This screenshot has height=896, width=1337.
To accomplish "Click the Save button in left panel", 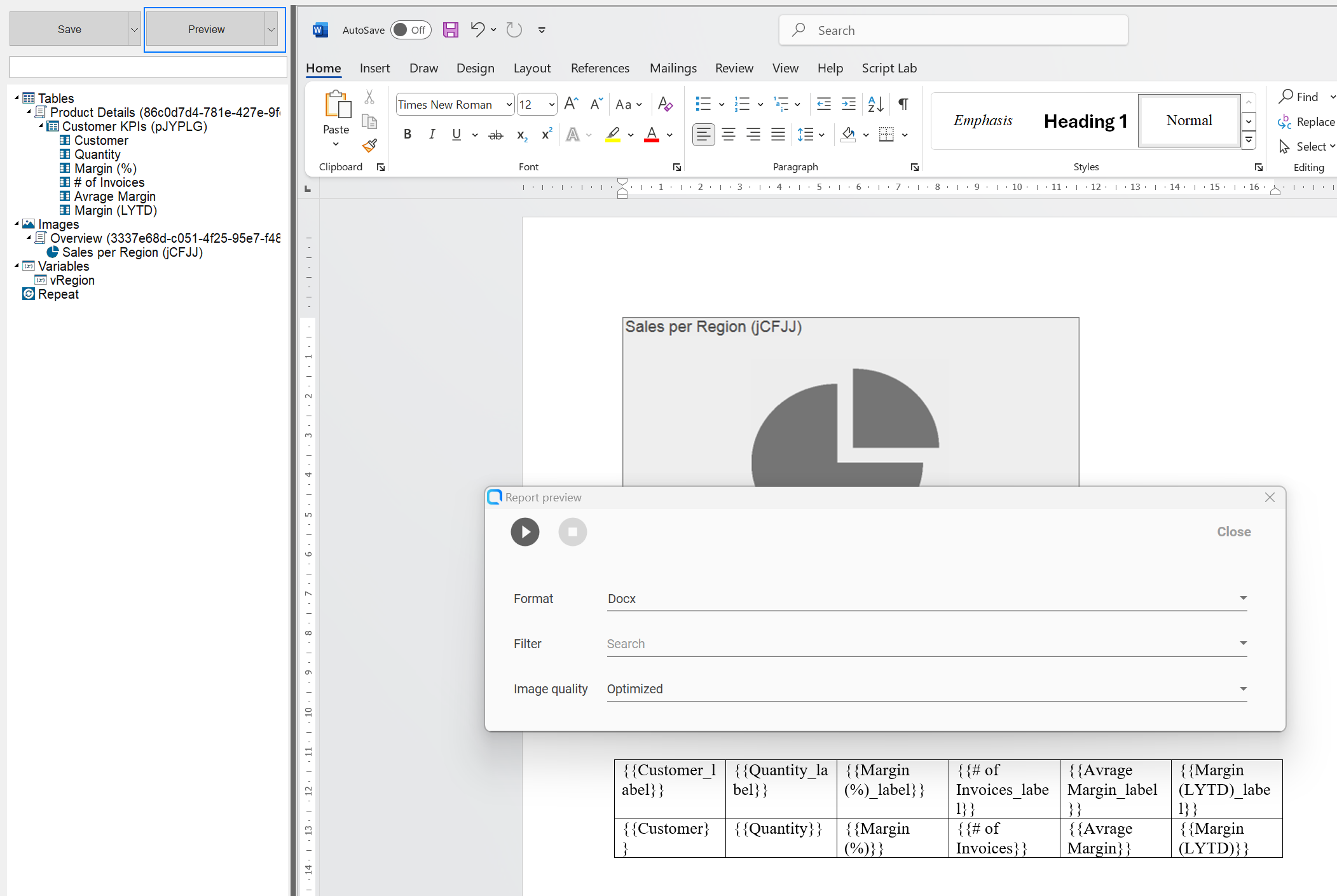I will 69,29.
